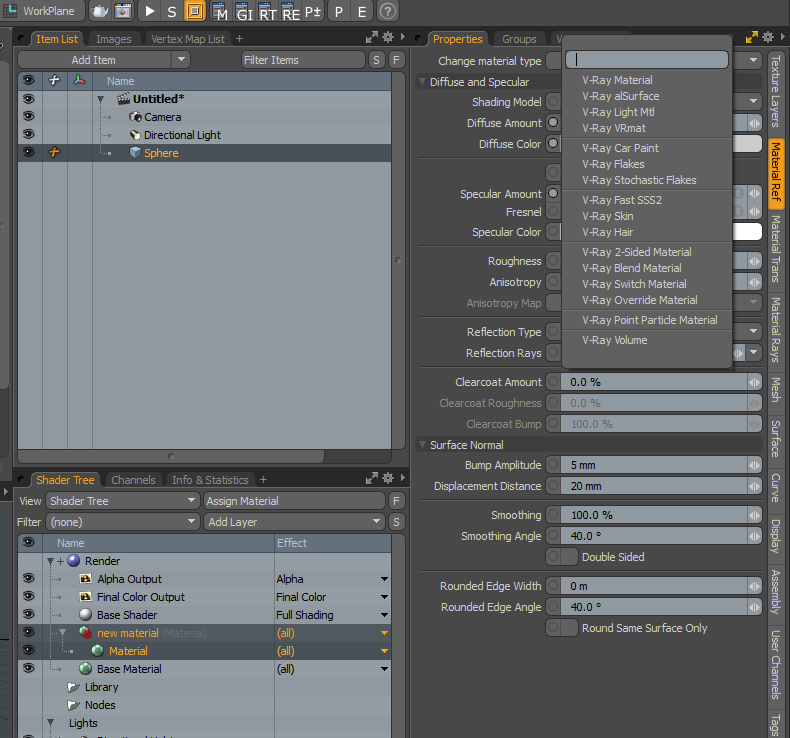790x738 pixels.
Task: Collapse the Surface Normal section
Action: 422,445
